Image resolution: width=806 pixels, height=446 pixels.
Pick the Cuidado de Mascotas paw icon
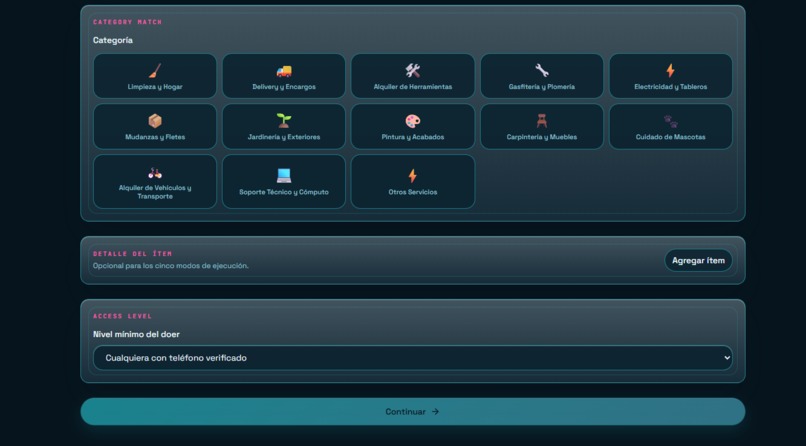point(670,121)
